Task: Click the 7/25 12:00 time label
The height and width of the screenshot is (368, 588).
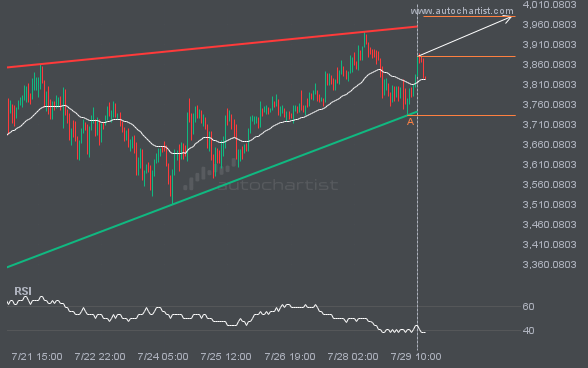Action: point(226,356)
